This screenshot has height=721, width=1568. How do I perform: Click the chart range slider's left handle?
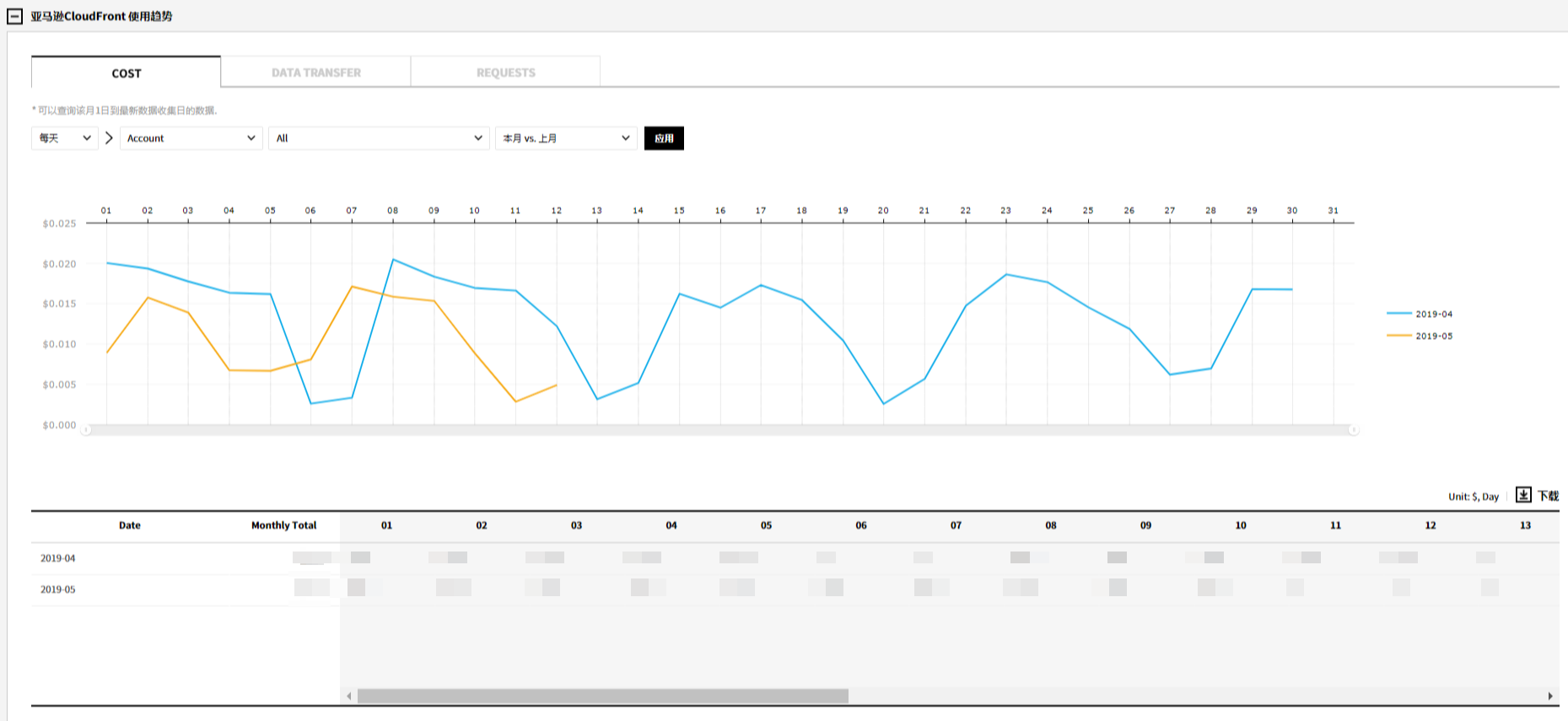click(x=86, y=430)
